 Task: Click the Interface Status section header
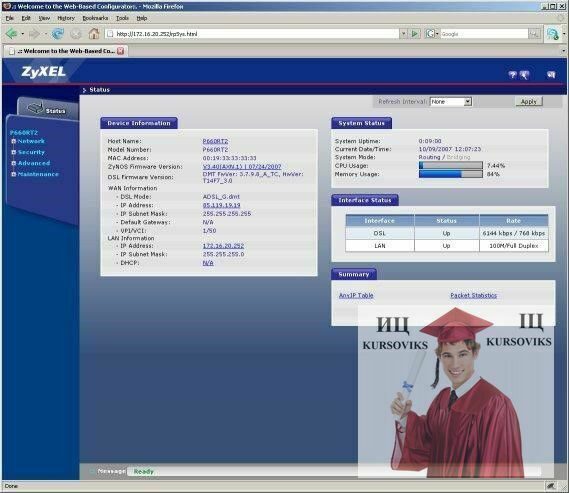coord(365,200)
